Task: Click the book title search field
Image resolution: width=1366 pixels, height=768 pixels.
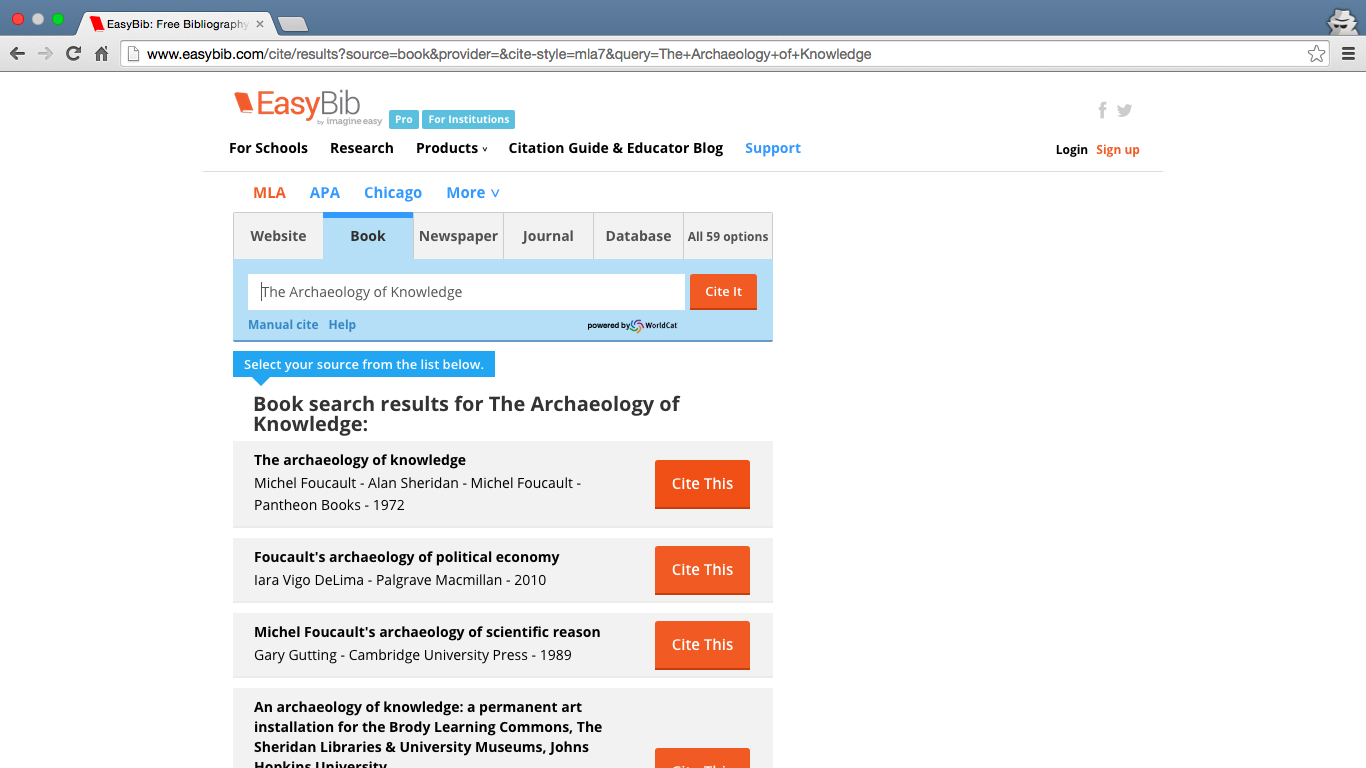Action: pos(466,292)
